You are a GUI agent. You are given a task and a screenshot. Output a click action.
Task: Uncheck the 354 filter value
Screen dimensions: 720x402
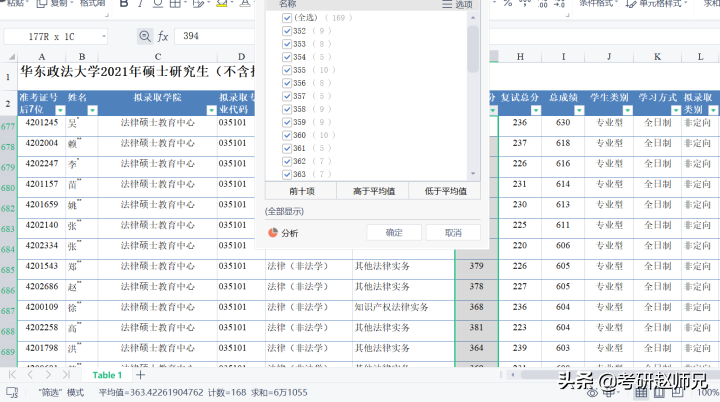click(x=287, y=57)
